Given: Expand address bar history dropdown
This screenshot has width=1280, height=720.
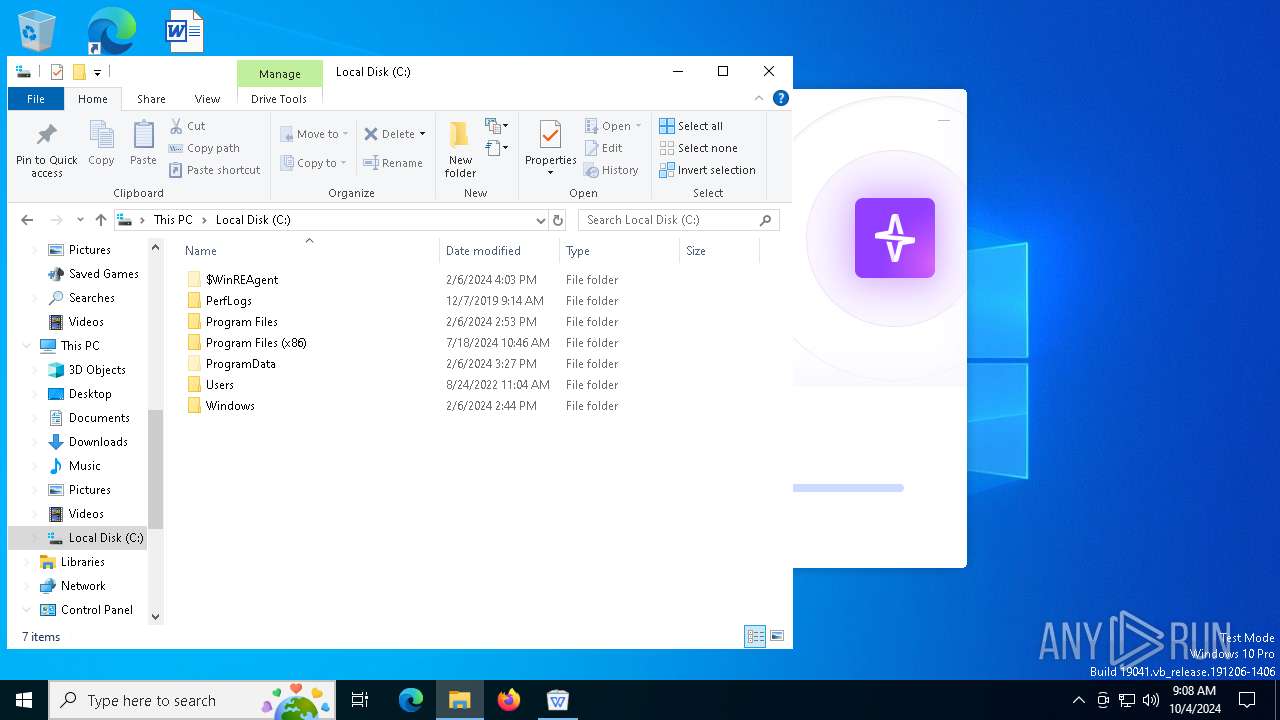Looking at the screenshot, I should click(x=541, y=220).
